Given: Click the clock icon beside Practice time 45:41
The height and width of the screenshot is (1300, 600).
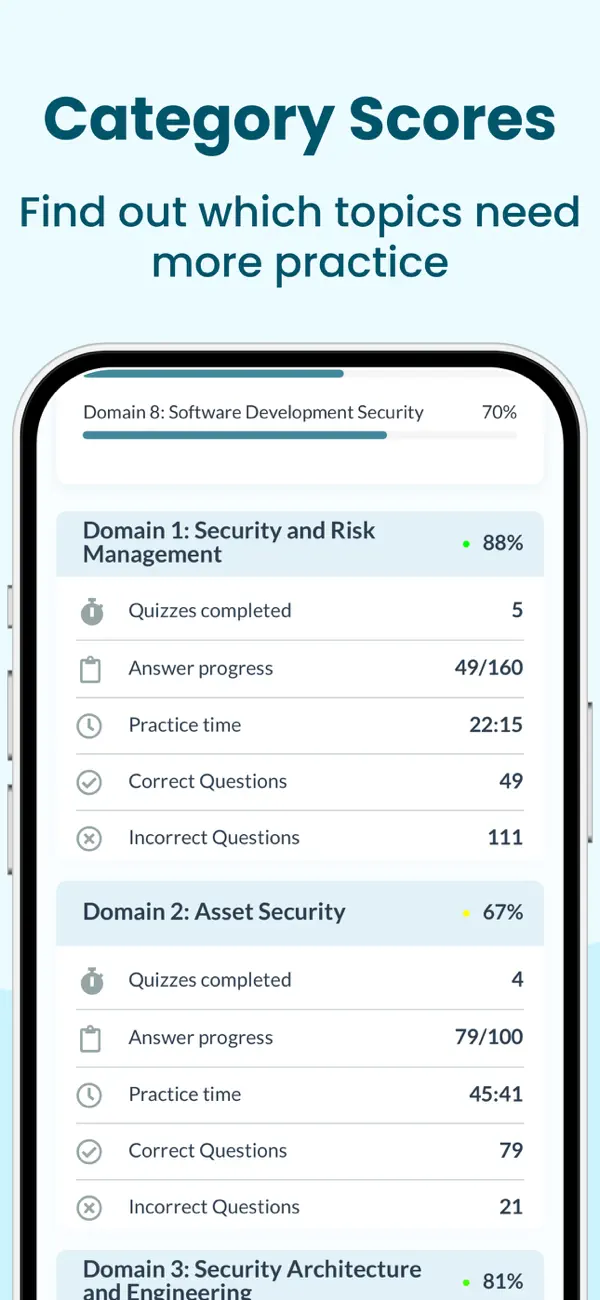Looking at the screenshot, I should [90, 1095].
